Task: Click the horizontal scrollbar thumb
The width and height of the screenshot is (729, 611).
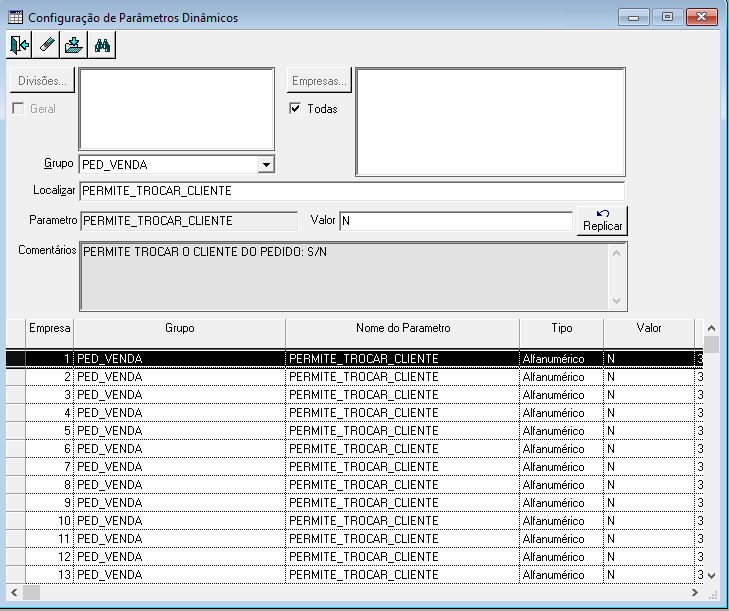Action: (32, 592)
